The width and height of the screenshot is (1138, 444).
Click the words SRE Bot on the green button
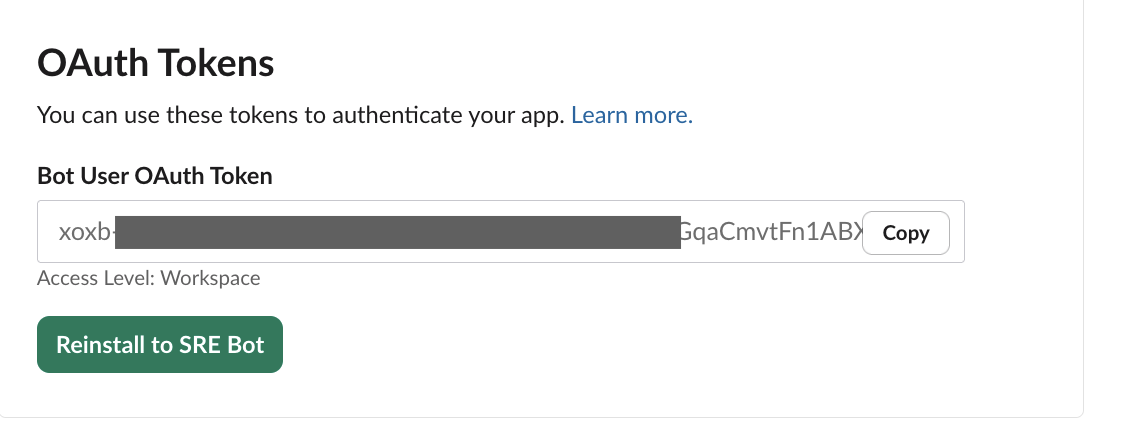[222, 345]
